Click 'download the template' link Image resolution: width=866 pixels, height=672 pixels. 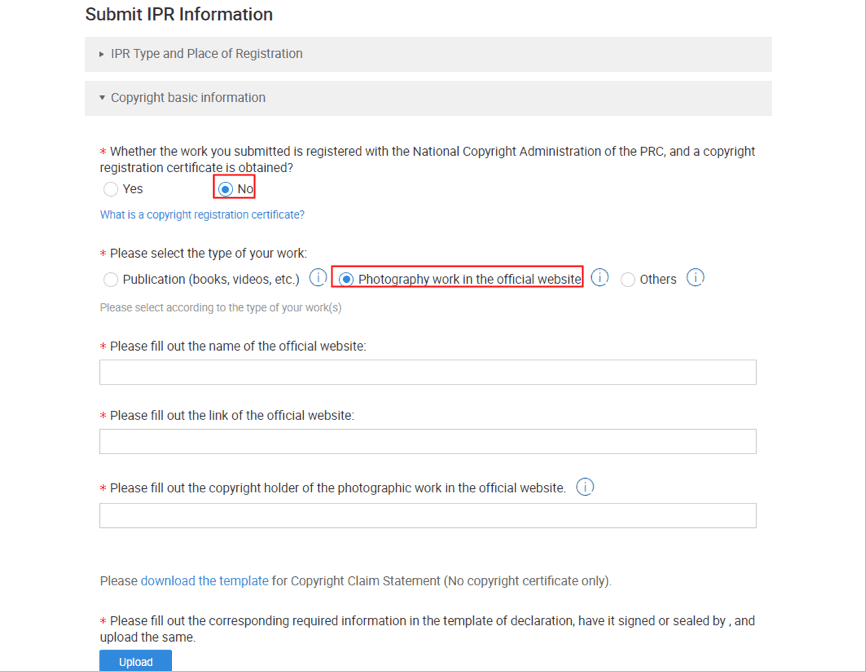(204, 581)
